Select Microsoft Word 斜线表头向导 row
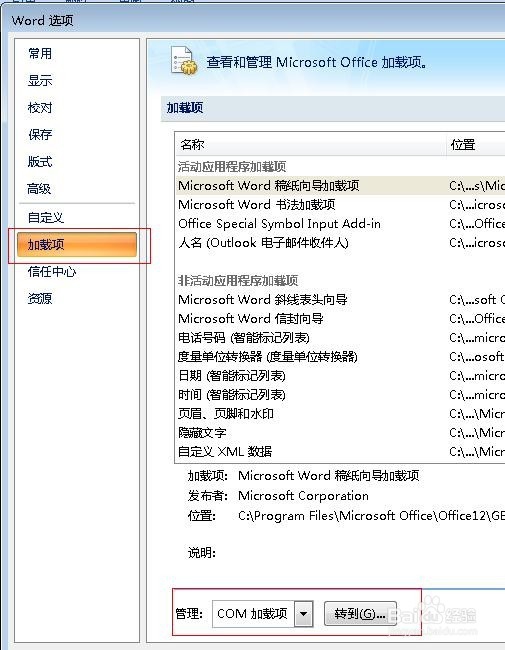505x650 pixels. click(340, 299)
